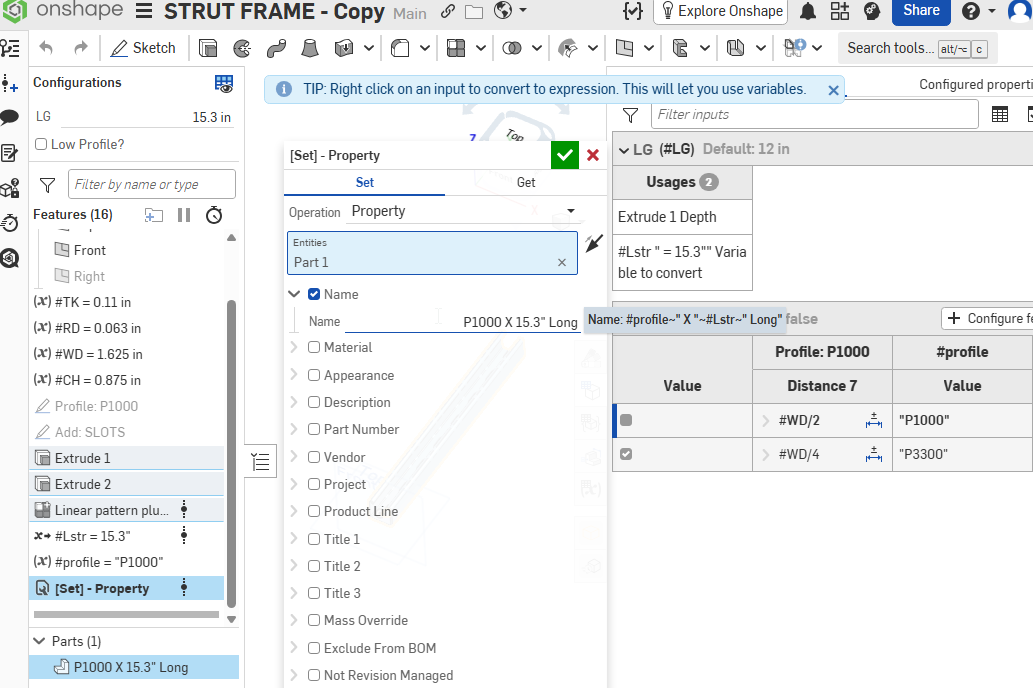Enable the Appearance property checkbox
1033x688 pixels.
tap(314, 375)
